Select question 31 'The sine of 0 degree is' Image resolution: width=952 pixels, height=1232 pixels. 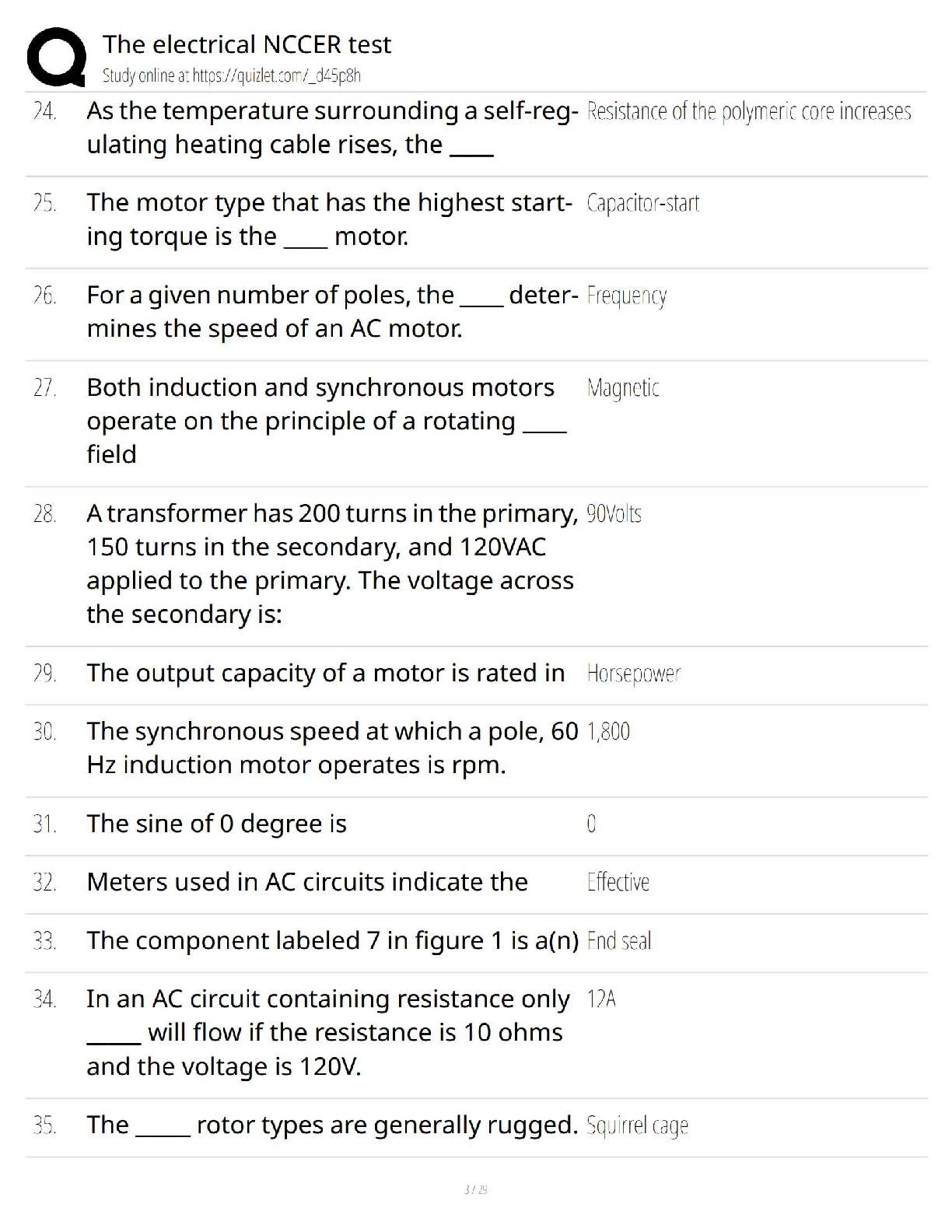[x=216, y=824]
